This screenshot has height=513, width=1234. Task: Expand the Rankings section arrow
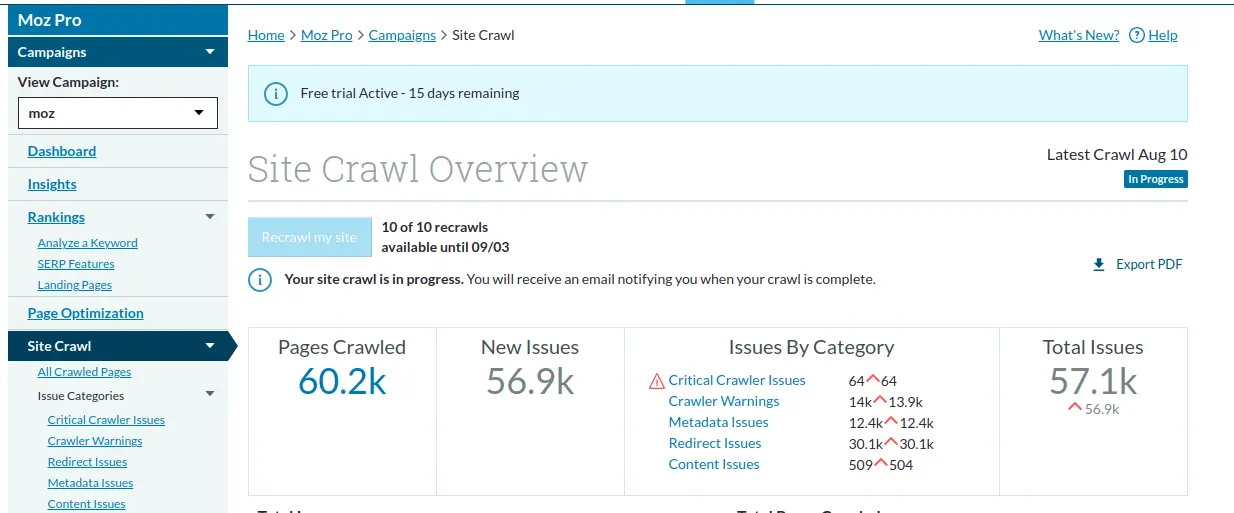coord(210,217)
